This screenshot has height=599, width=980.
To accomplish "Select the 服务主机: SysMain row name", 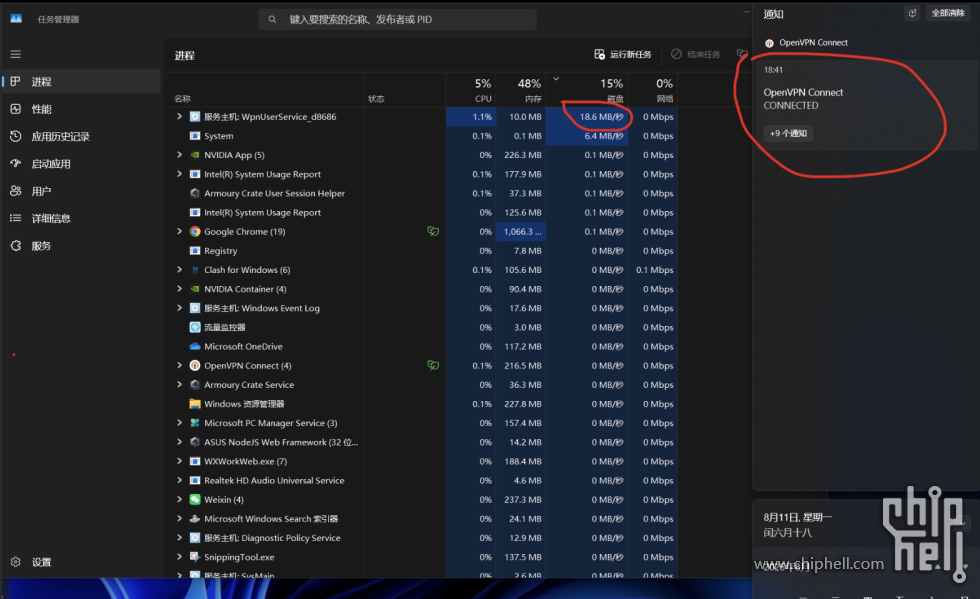I will (x=239, y=575).
